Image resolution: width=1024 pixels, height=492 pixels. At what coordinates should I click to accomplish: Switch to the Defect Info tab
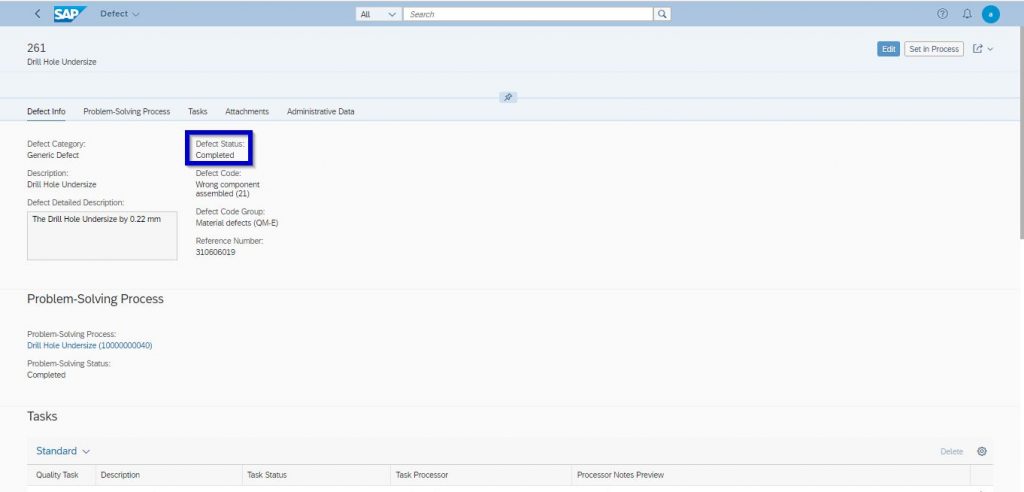point(46,112)
